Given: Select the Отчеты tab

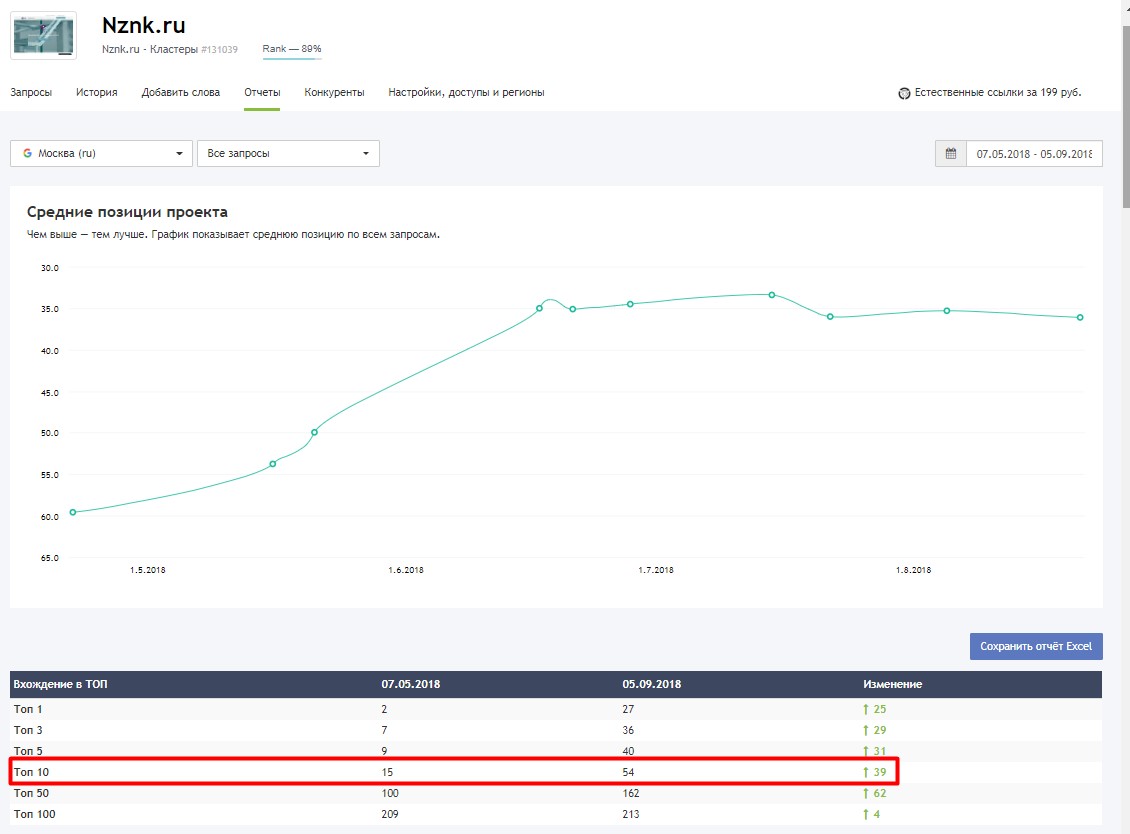Looking at the screenshot, I should pos(262,92).
